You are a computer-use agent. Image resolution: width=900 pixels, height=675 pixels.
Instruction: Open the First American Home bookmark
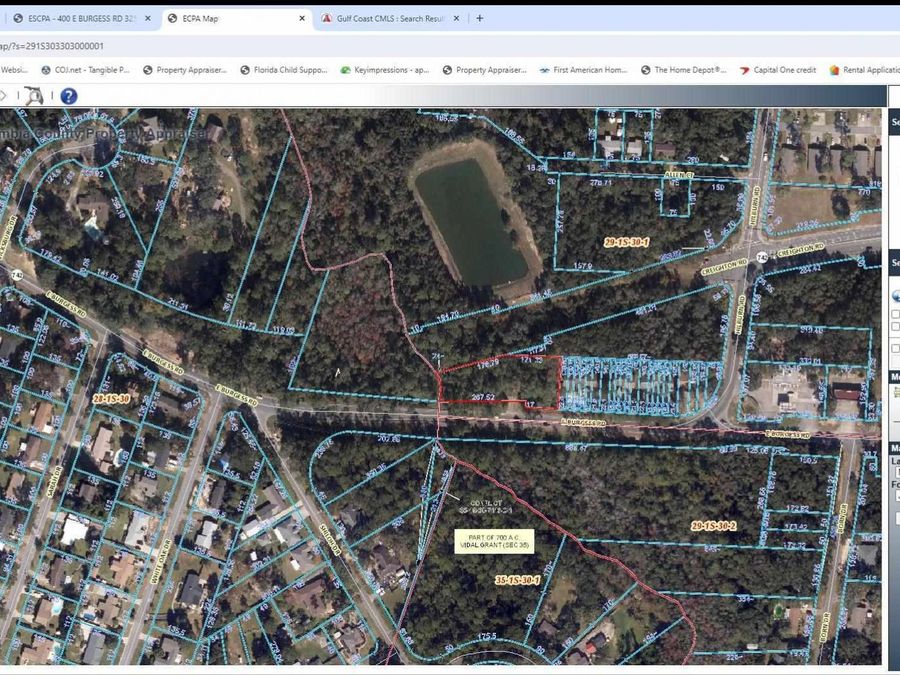(582, 70)
